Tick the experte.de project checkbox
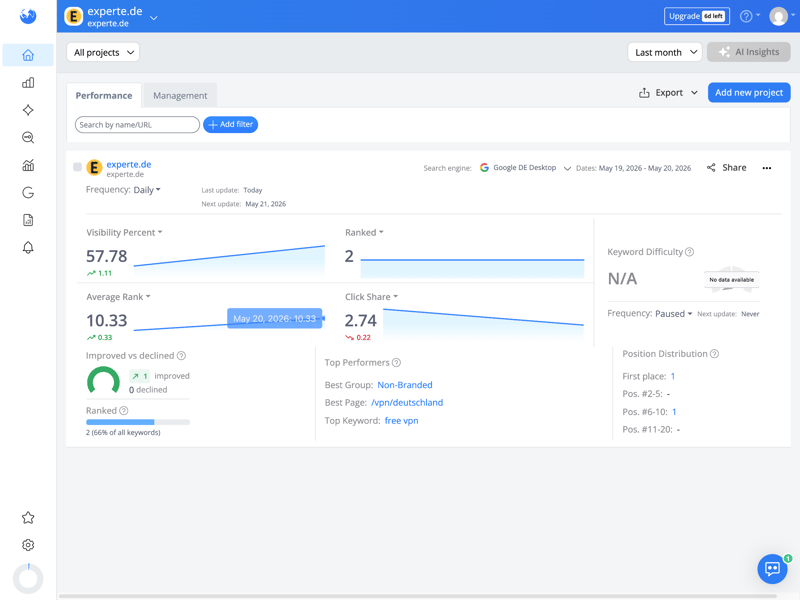The width and height of the screenshot is (800, 600). [x=78, y=167]
